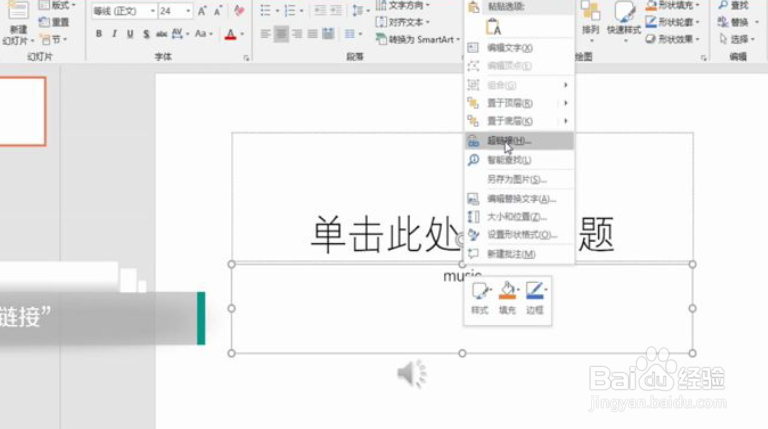Click the red Font Color A swatch

pos(230,34)
